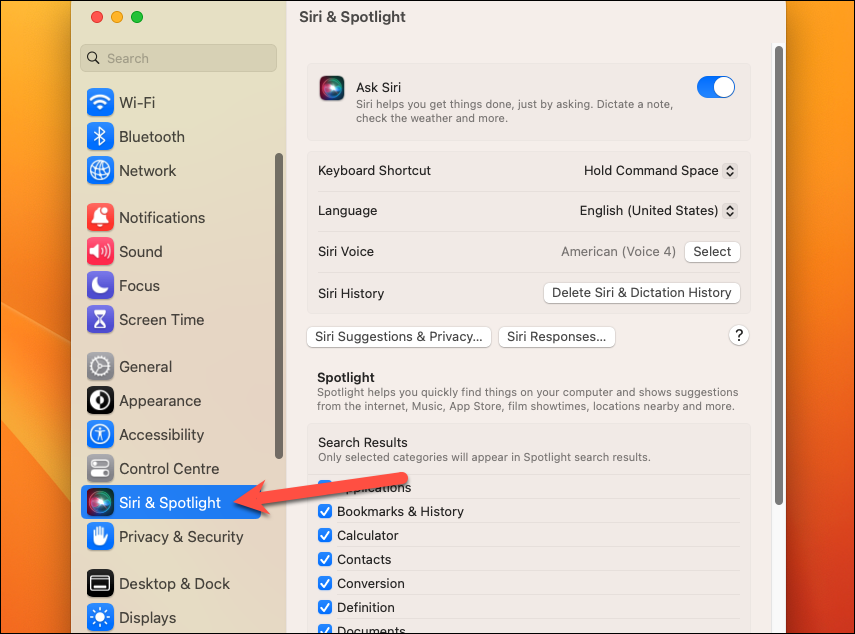Open the General settings pane
The width and height of the screenshot is (855, 634).
[146, 367]
